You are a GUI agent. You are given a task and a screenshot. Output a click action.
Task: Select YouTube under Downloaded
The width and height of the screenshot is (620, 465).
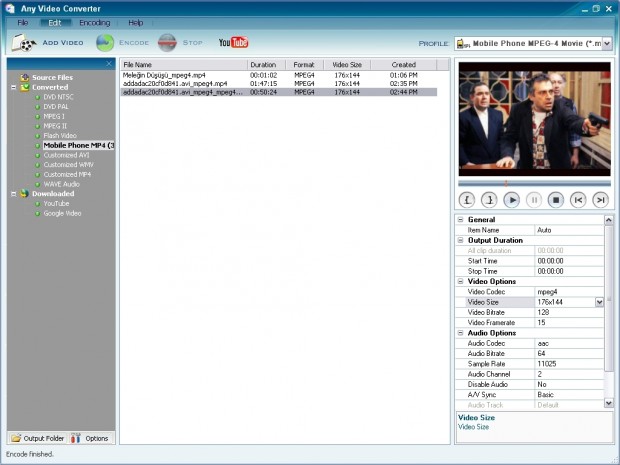(56, 204)
